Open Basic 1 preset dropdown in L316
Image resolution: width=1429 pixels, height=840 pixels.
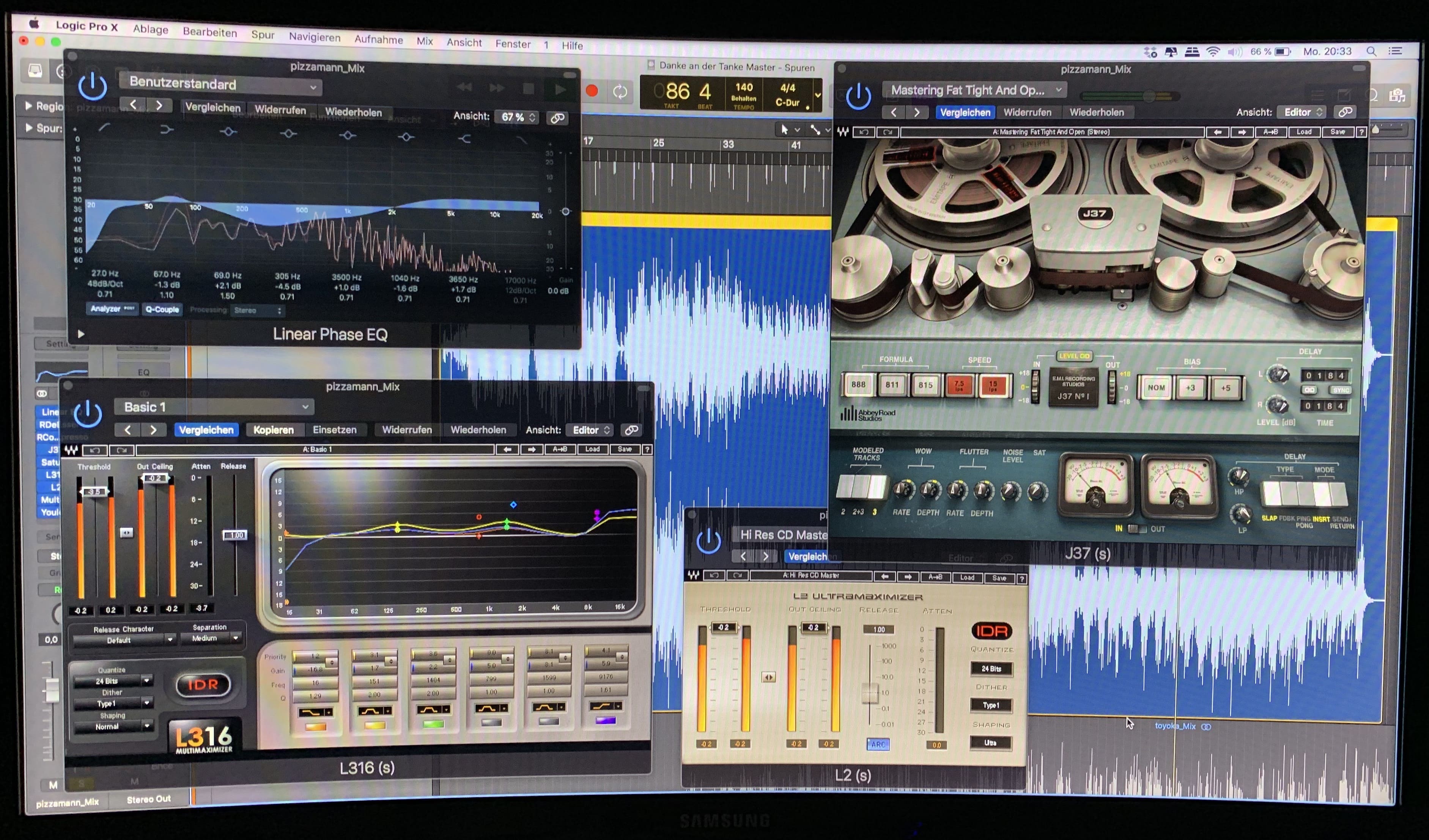click(214, 407)
